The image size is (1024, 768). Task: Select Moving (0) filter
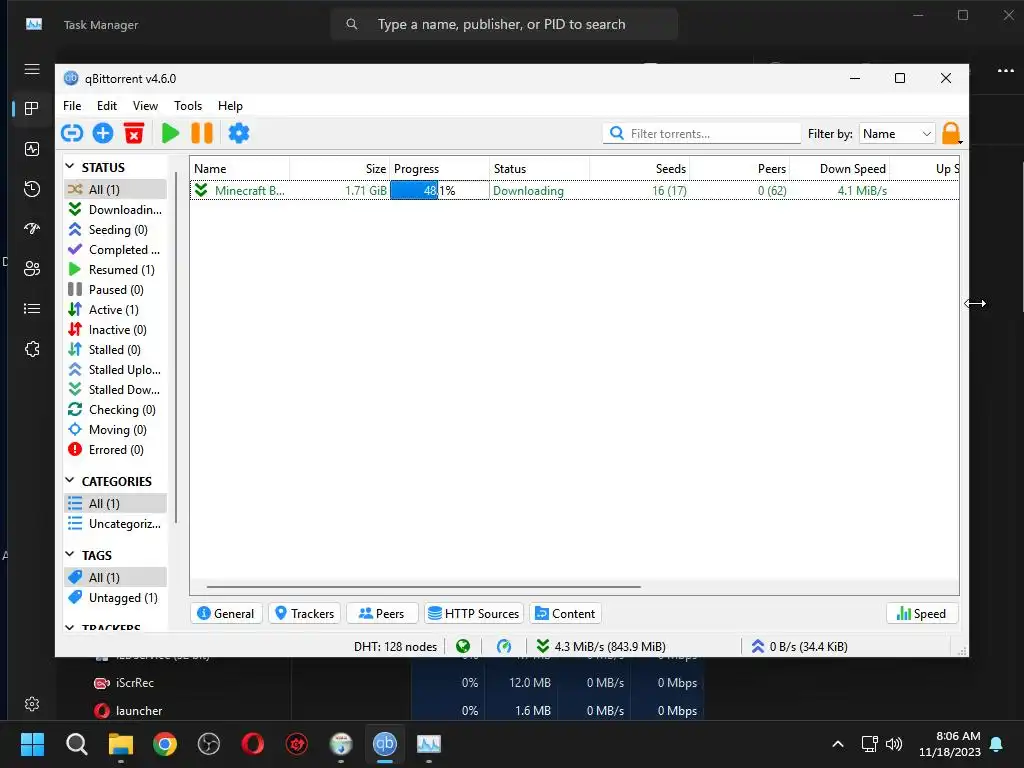116,430
